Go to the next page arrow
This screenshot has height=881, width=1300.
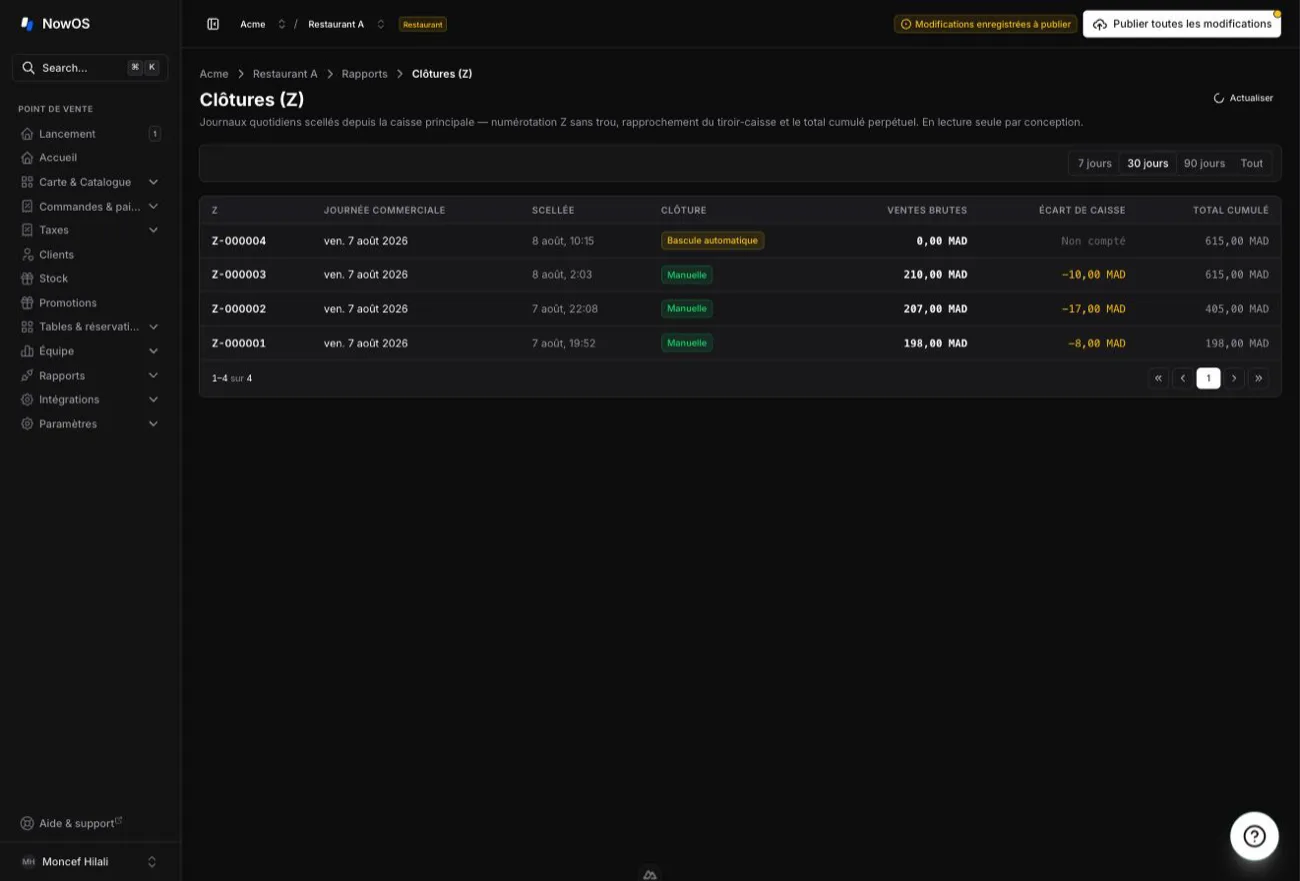pos(1234,378)
